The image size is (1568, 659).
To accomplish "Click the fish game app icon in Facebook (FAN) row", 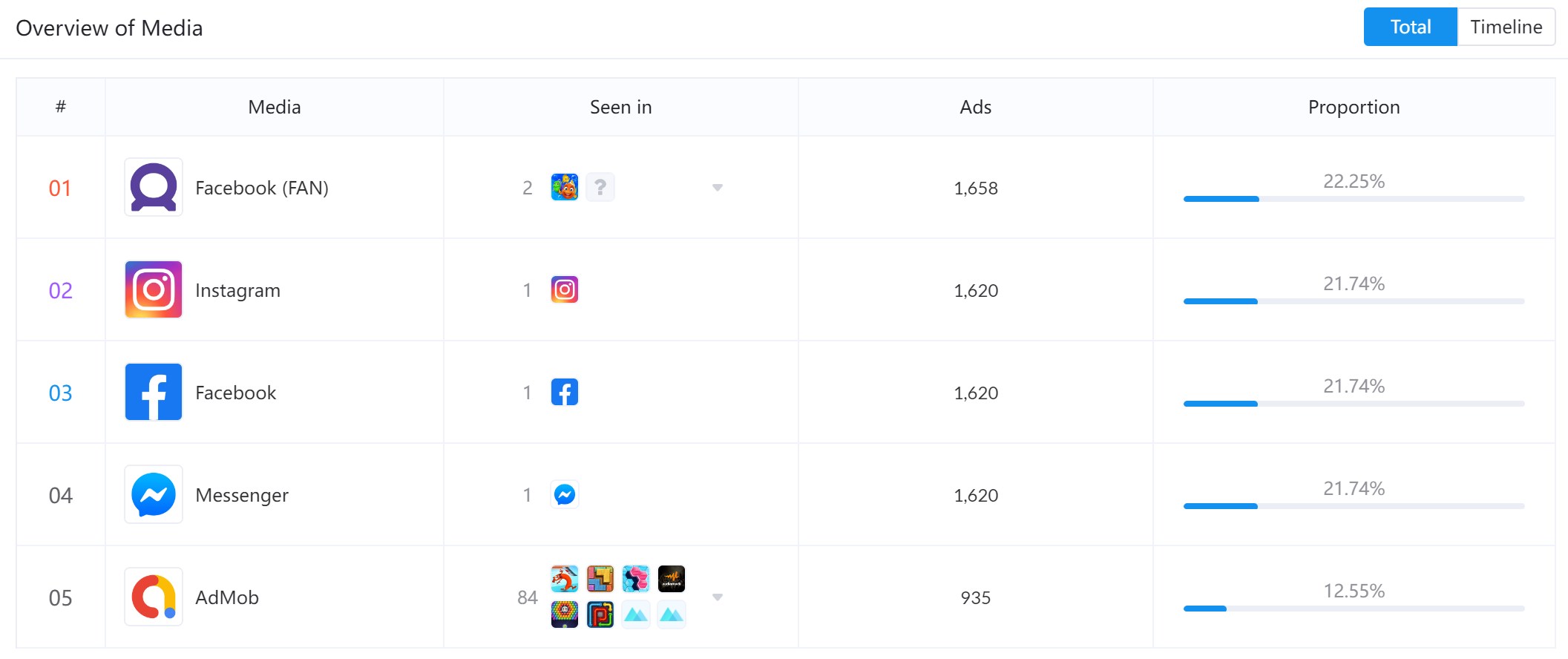I will [565, 188].
